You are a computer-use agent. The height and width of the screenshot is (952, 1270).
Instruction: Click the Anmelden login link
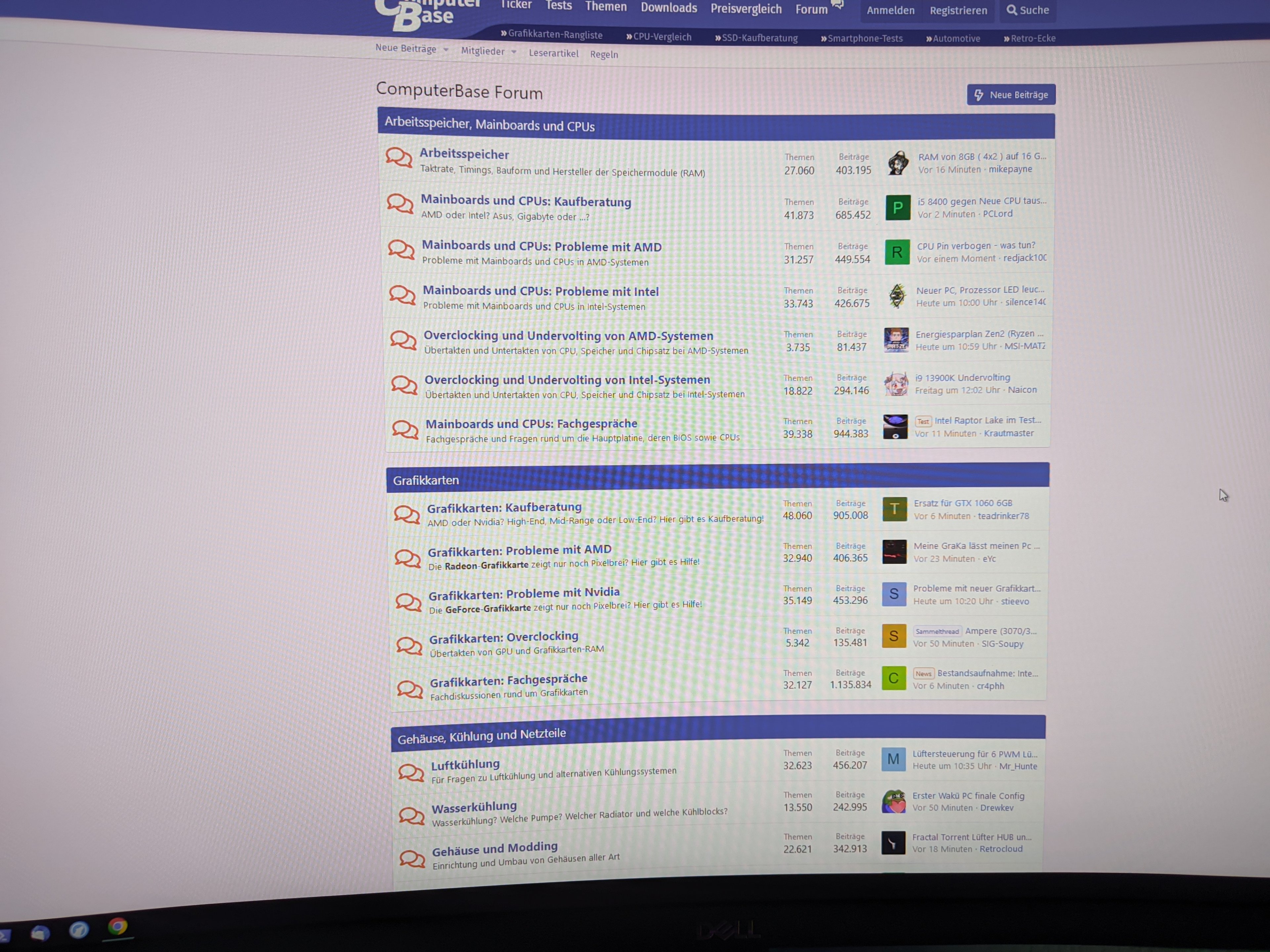coord(890,10)
